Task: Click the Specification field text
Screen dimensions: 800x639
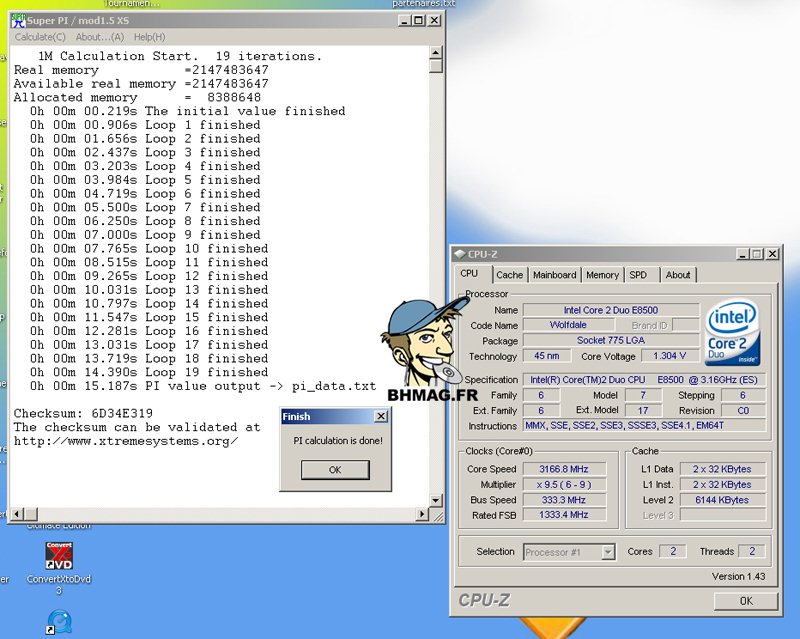Action: (644, 380)
